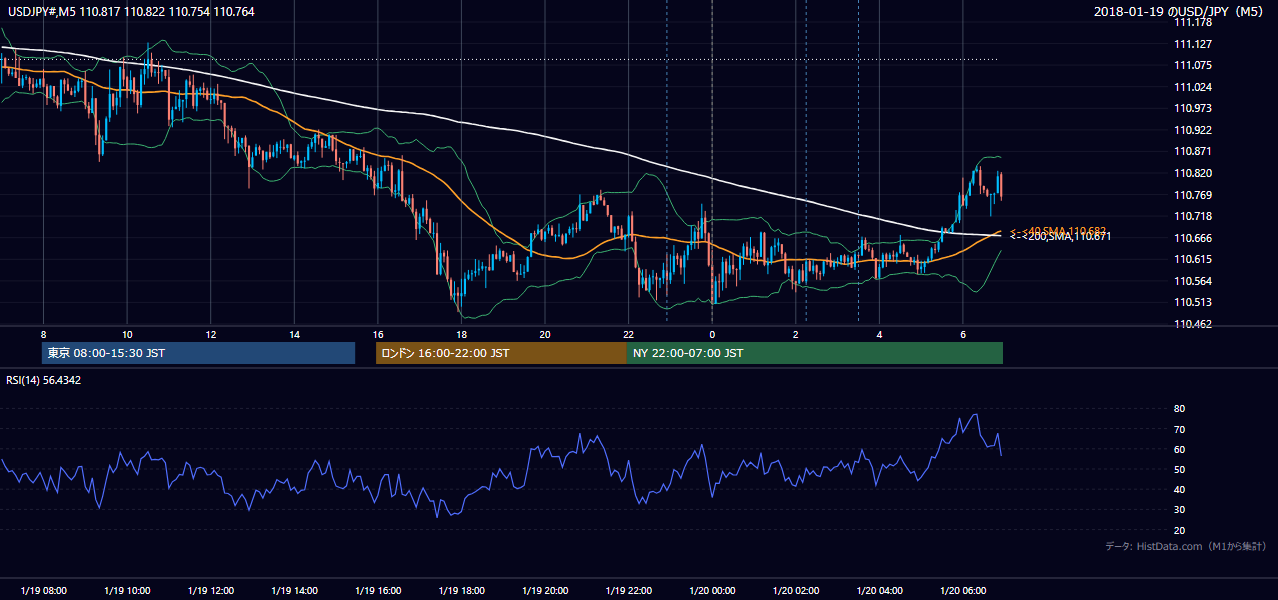Click the データ: HistData.com source credit
This screenshot has width=1278, height=600.
(1186, 547)
